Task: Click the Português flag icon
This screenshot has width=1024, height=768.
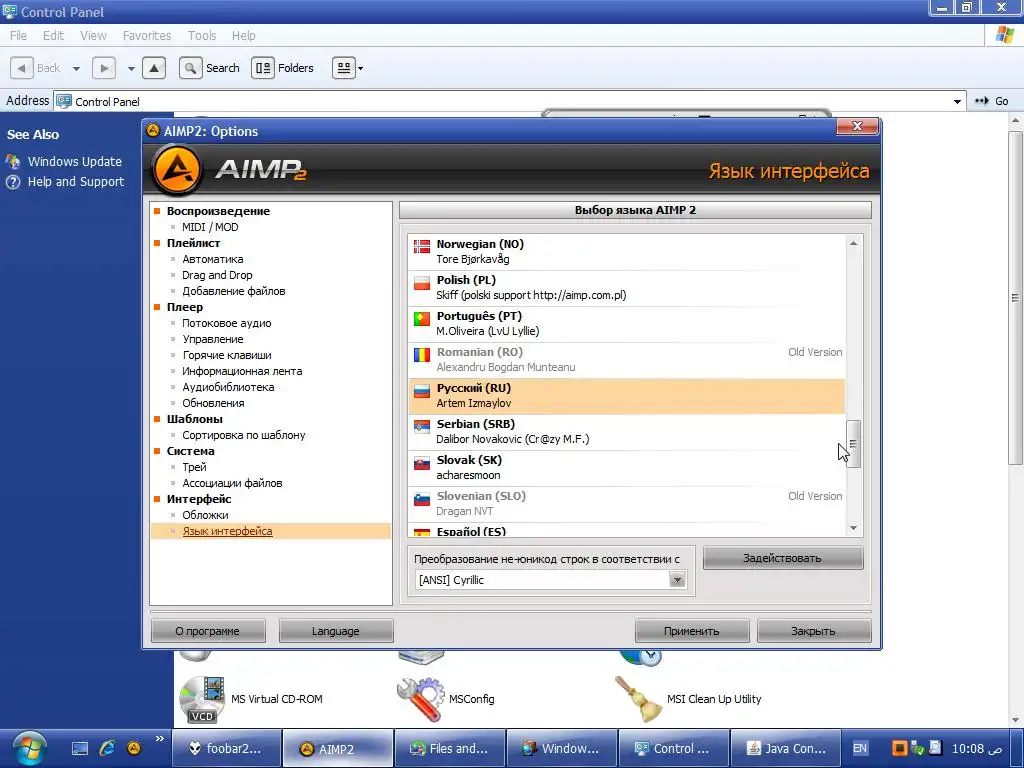Action: [422, 319]
